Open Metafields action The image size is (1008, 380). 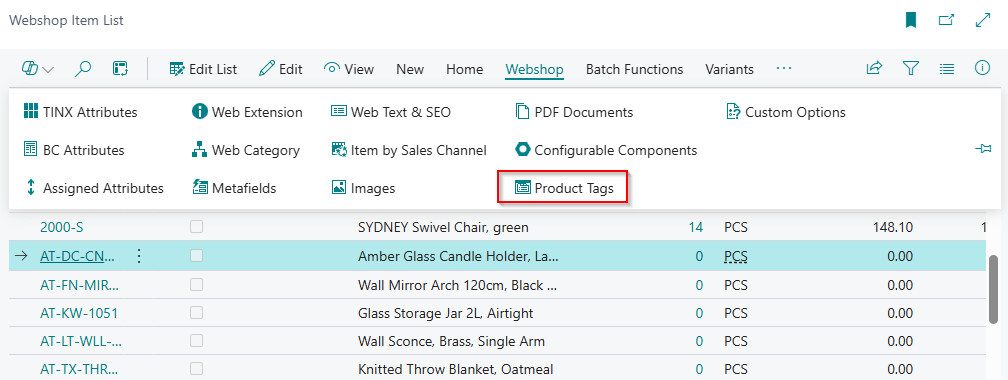[235, 188]
